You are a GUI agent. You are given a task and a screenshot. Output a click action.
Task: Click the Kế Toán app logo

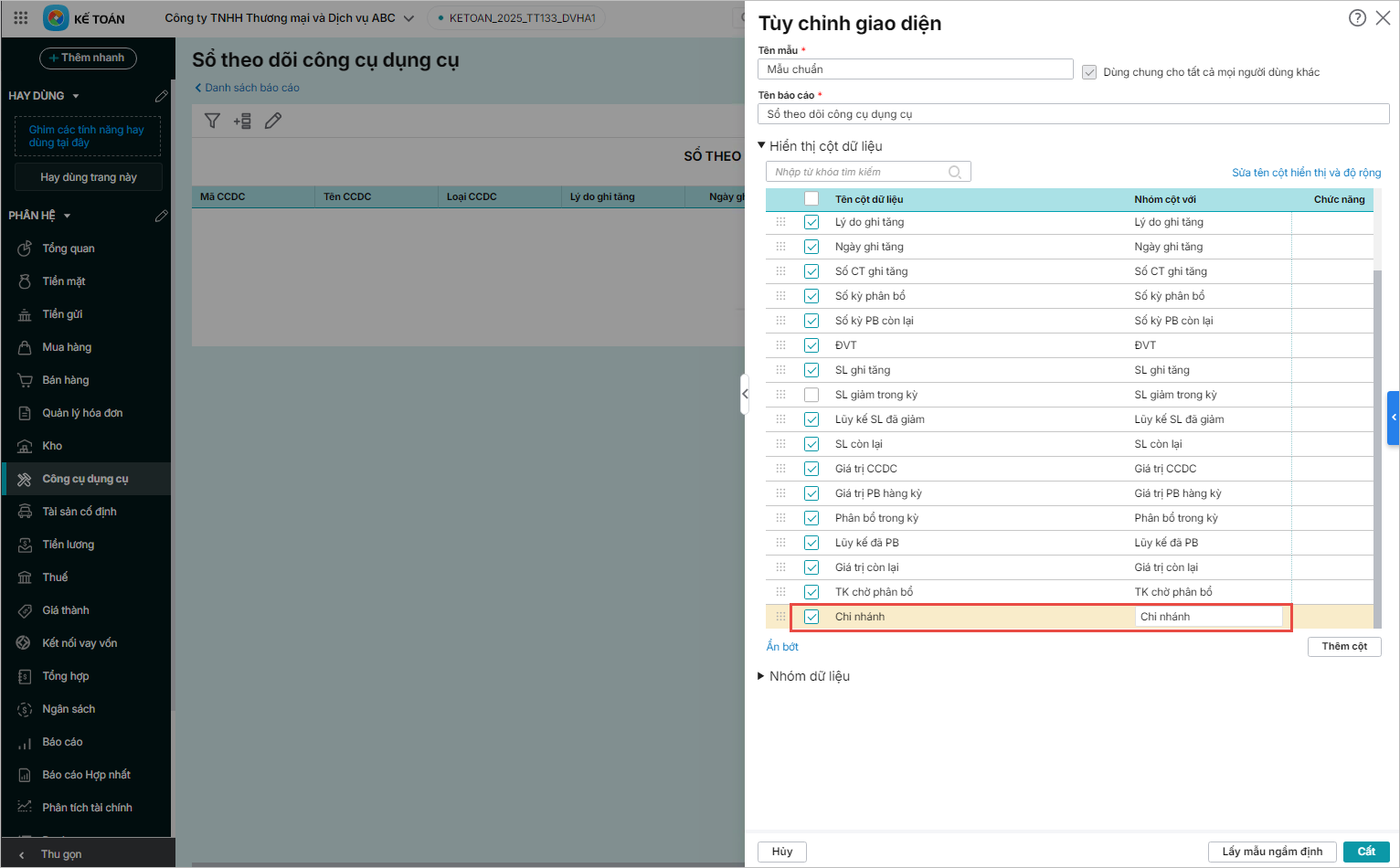click(x=56, y=17)
